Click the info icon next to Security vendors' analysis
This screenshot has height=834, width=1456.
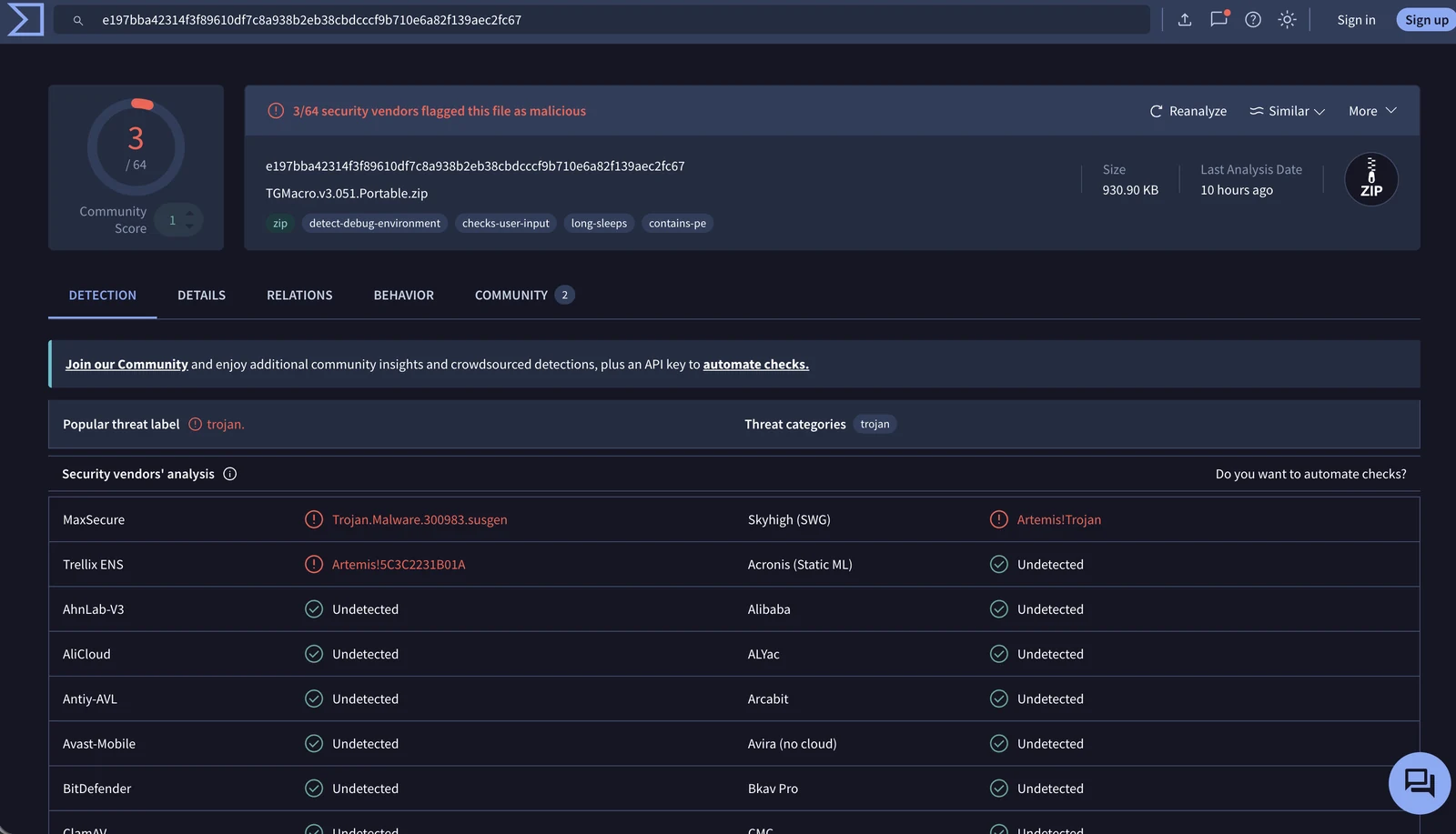[x=230, y=474]
